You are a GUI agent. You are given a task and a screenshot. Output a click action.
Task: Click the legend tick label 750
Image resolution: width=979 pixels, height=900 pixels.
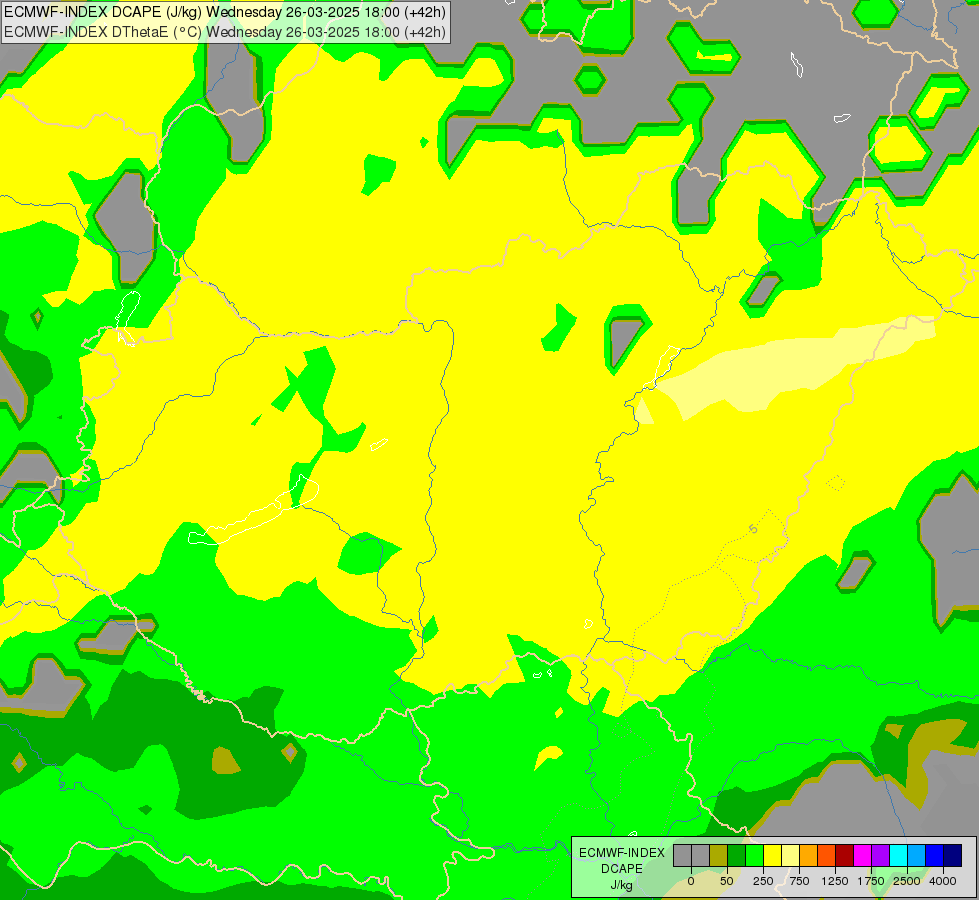pos(799,881)
